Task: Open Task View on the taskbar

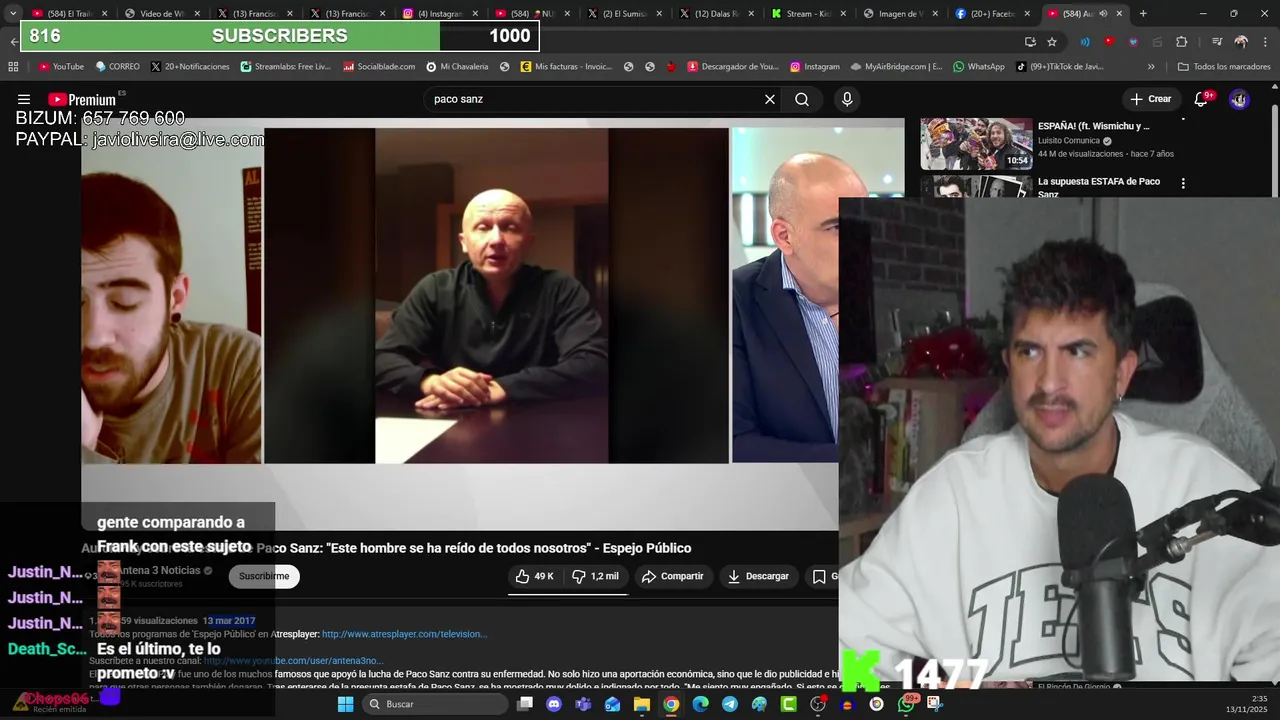Action: [x=525, y=704]
